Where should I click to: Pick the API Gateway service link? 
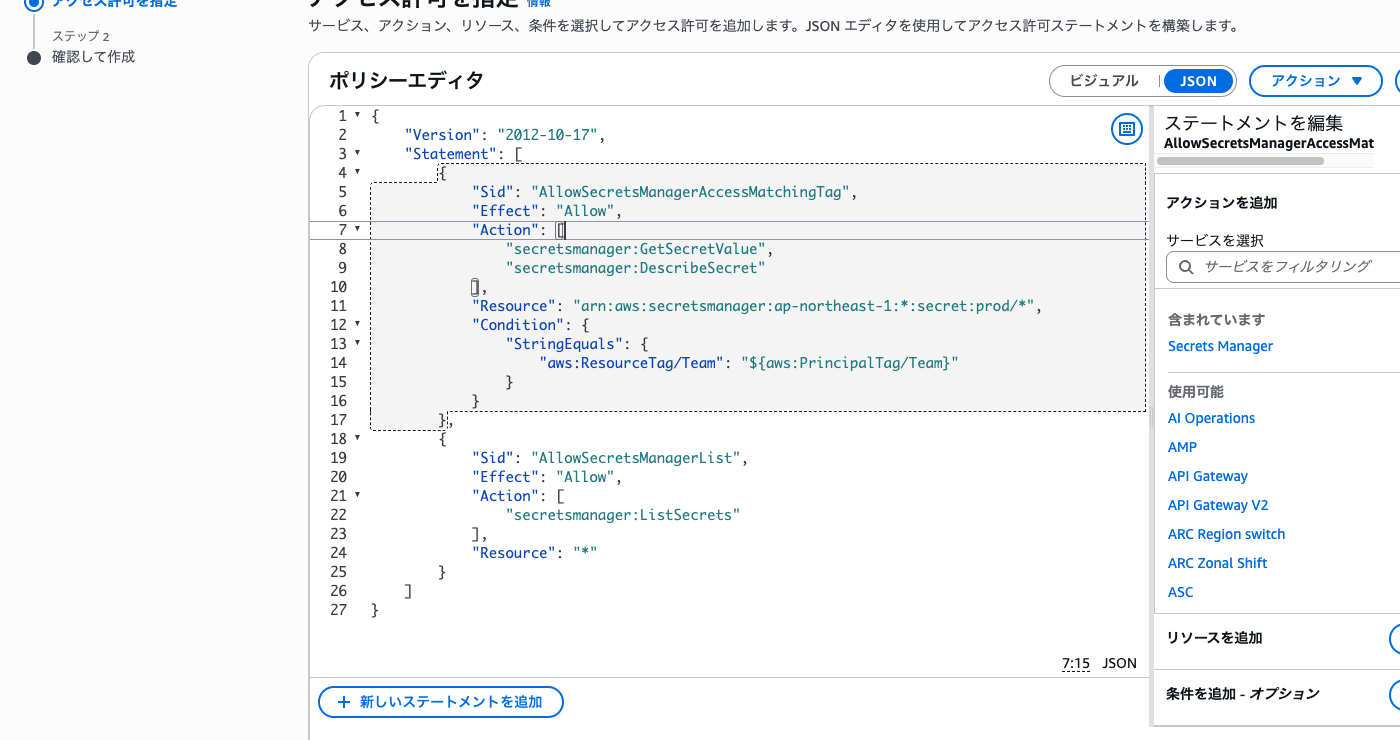click(1208, 476)
